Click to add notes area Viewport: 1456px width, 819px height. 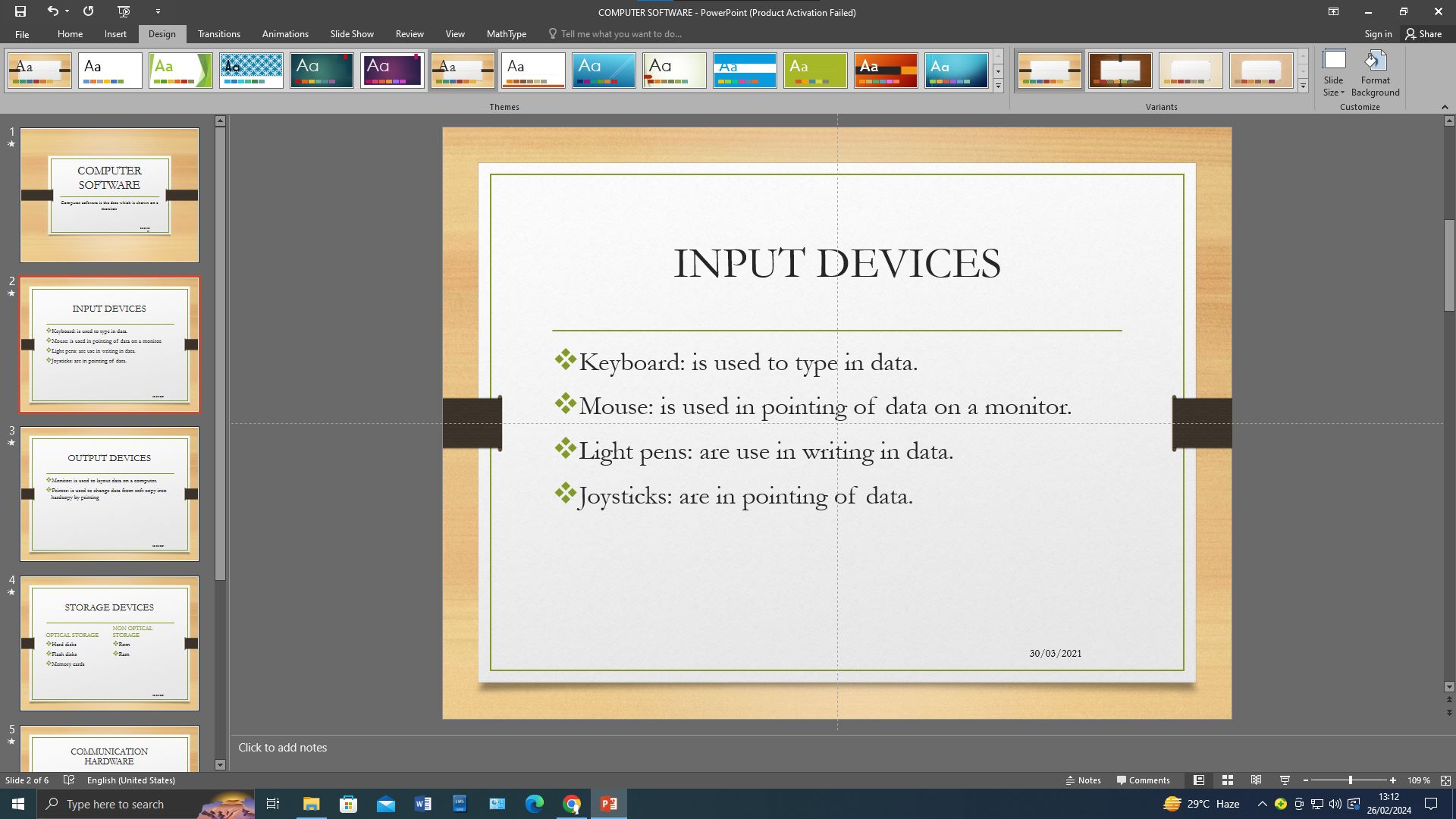click(838, 748)
